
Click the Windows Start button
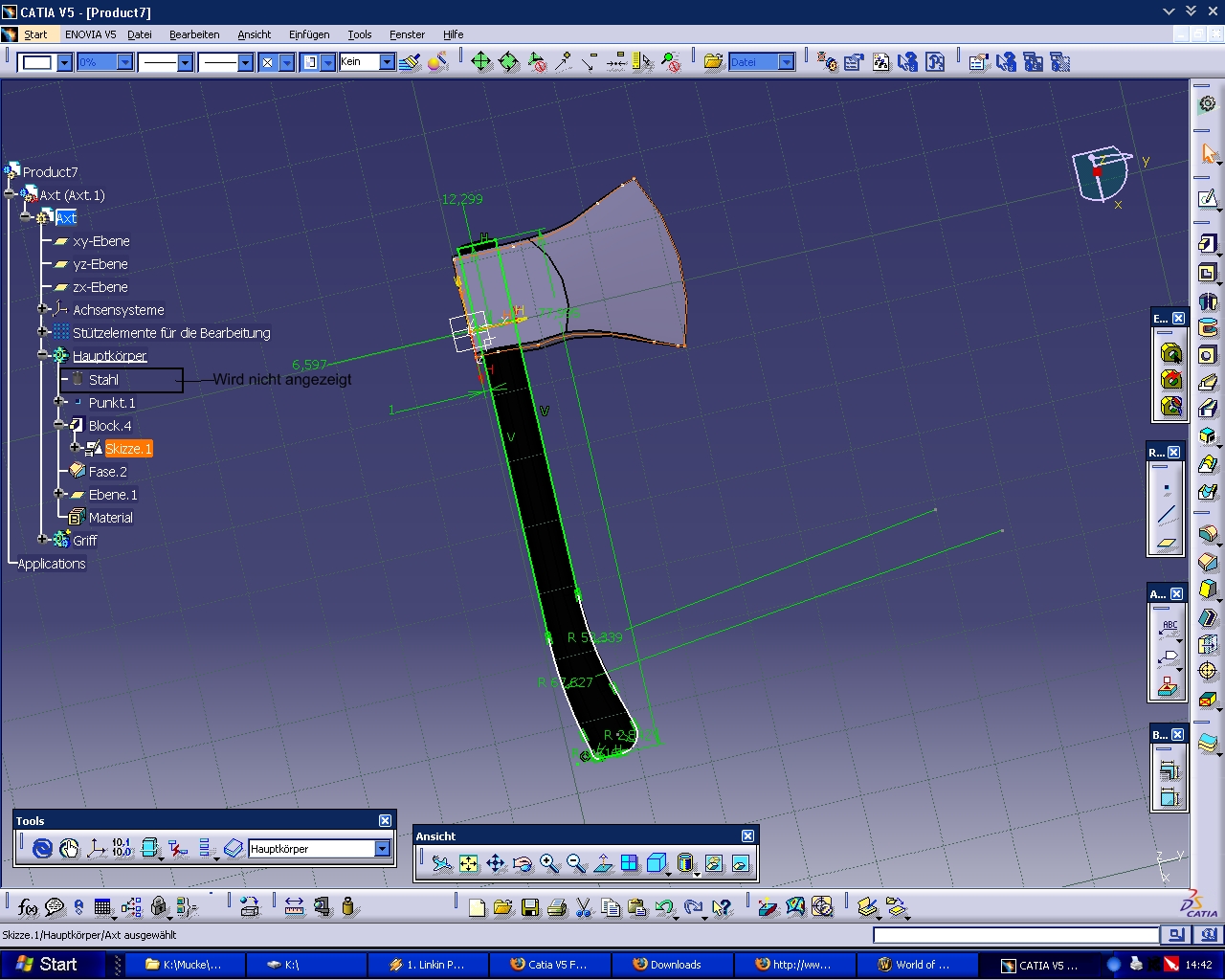[x=47, y=965]
